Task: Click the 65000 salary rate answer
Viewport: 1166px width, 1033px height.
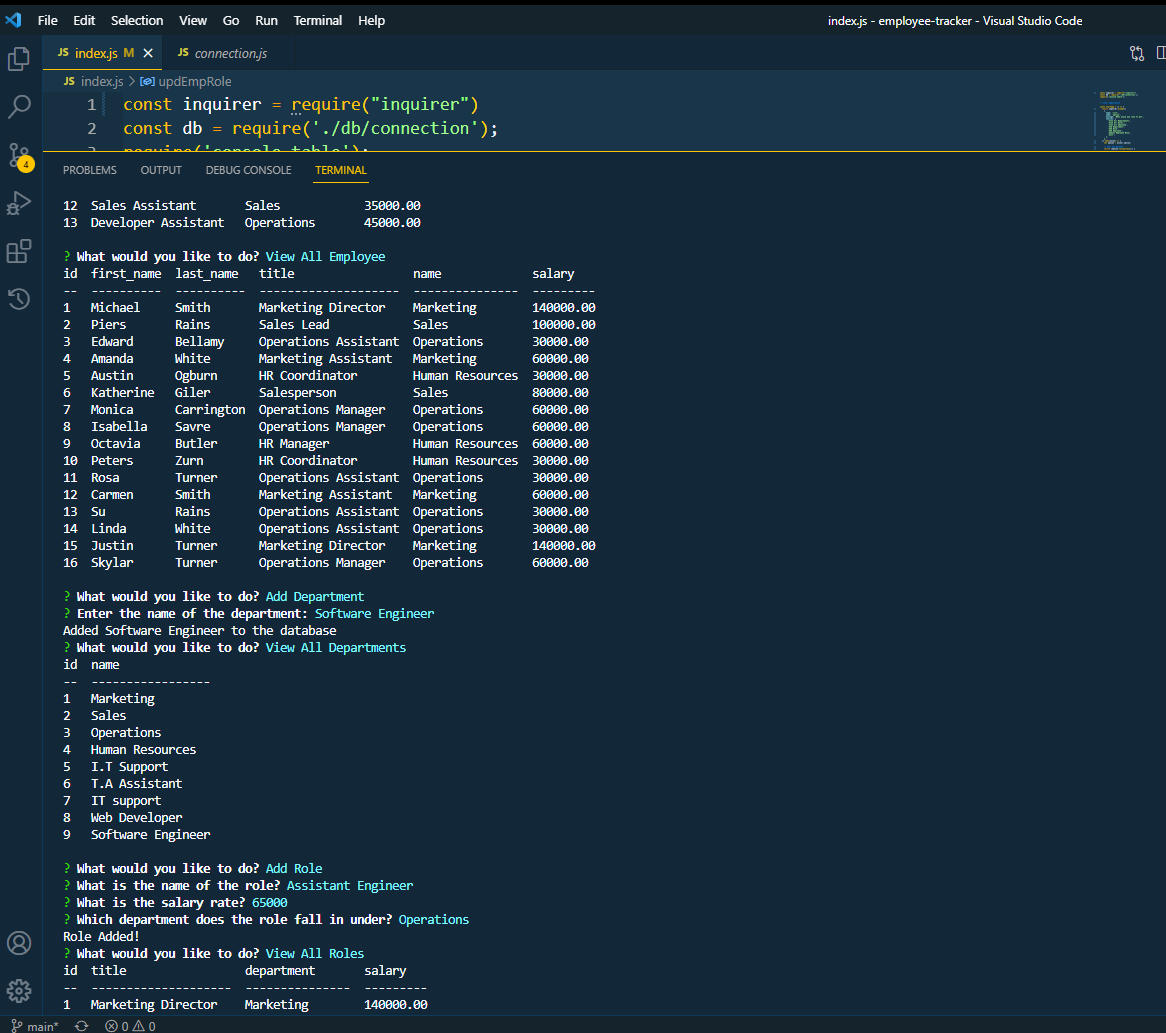Action: click(269, 903)
